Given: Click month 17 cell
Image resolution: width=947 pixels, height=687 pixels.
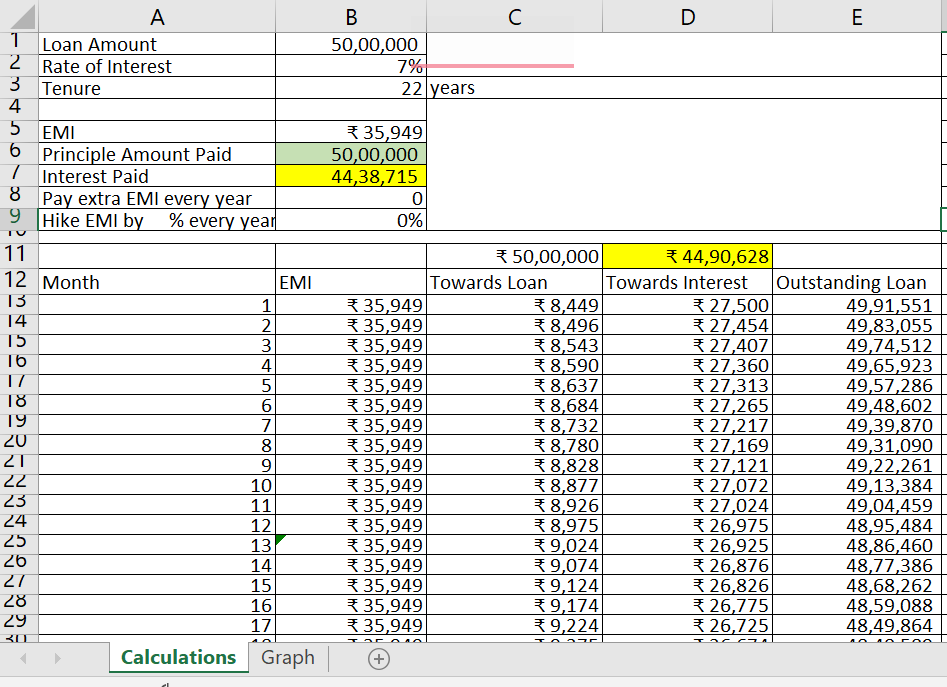Looking at the screenshot, I should point(157,625).
